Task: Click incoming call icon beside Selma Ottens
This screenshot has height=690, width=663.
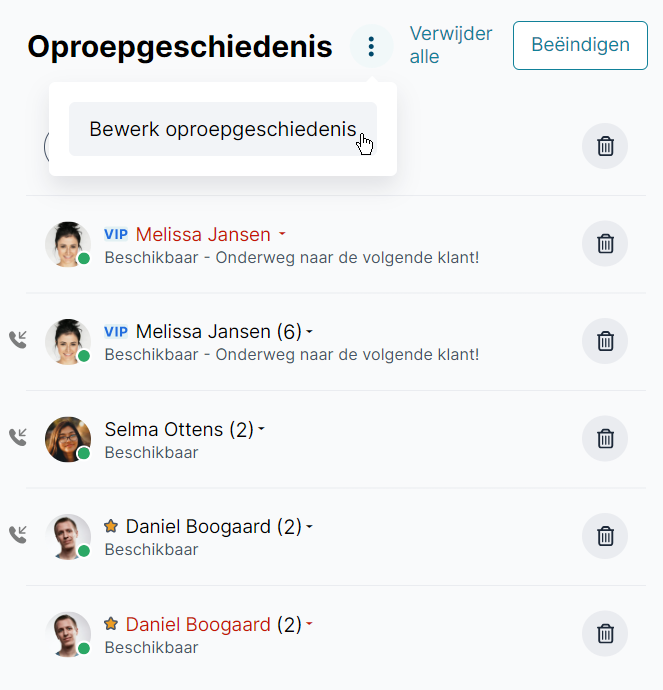Action: (x=17, y=436)
